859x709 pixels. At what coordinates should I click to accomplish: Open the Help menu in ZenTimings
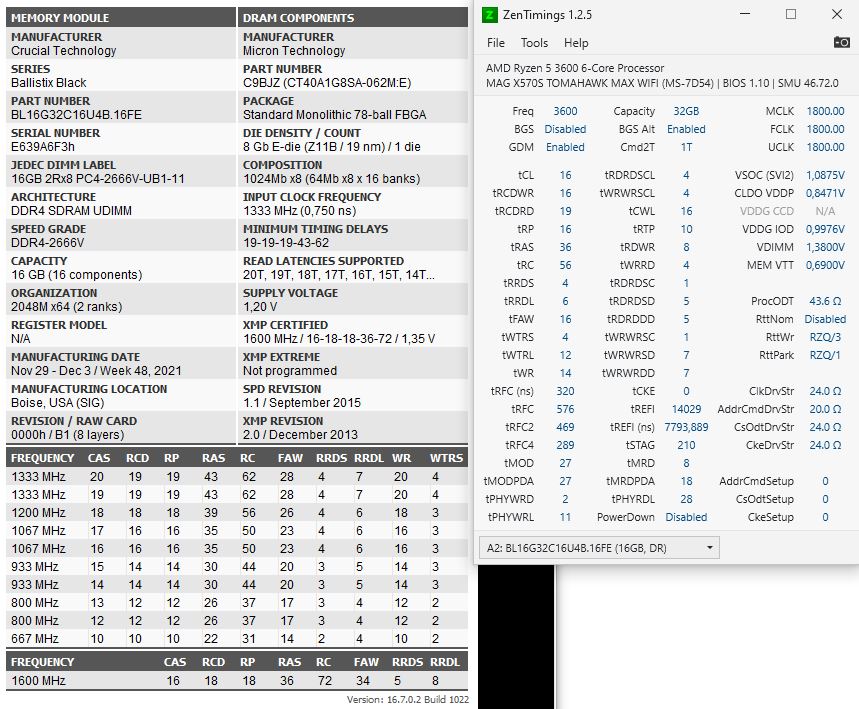[576, 43]
